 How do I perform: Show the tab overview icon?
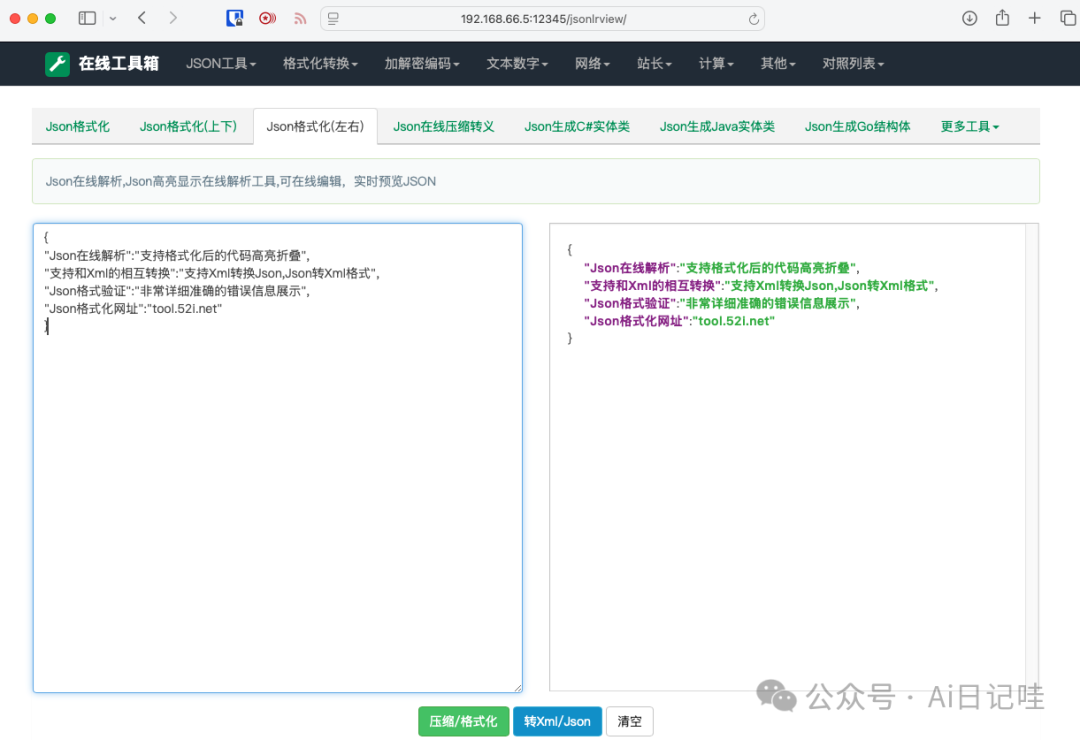[1068, 19]
